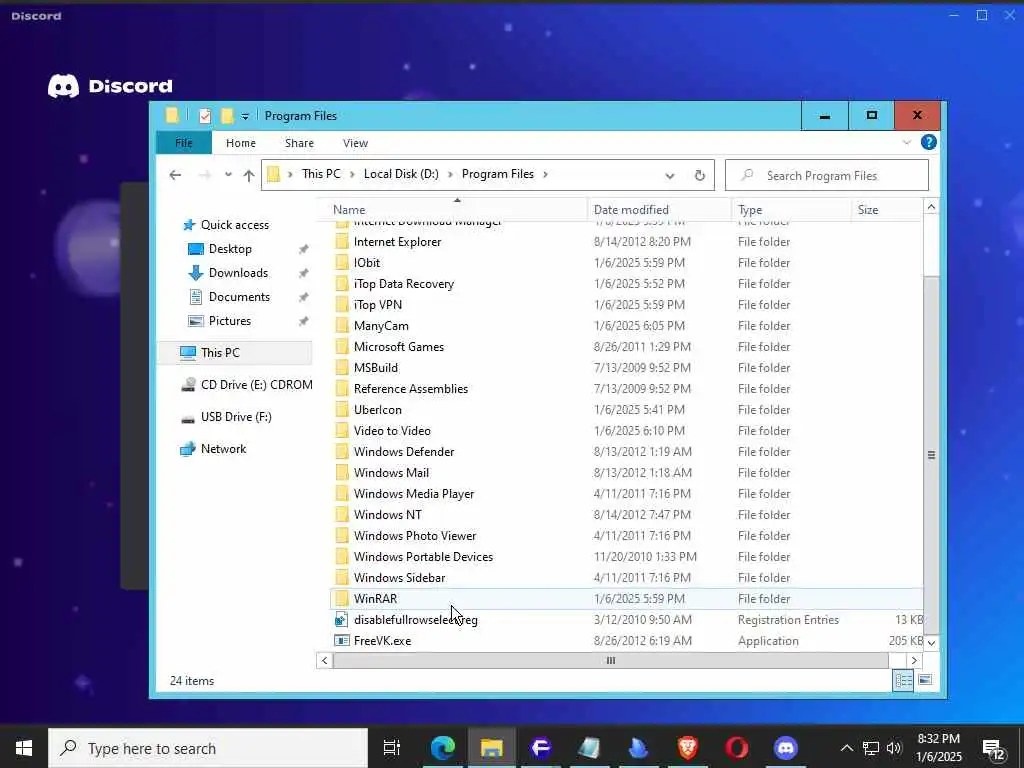This screenshot has width=1024, height=768.
Task: Select the iTop VPN folder icon
Action: (x=342, y=305)
